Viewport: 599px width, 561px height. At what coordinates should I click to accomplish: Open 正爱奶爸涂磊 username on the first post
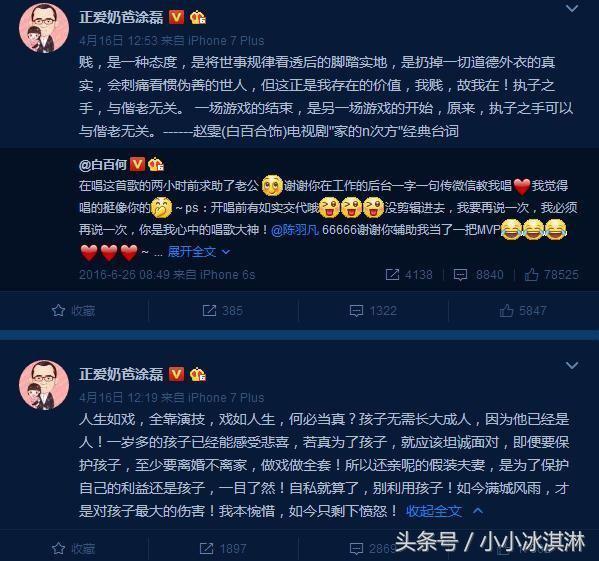click(x=121, y=17)
